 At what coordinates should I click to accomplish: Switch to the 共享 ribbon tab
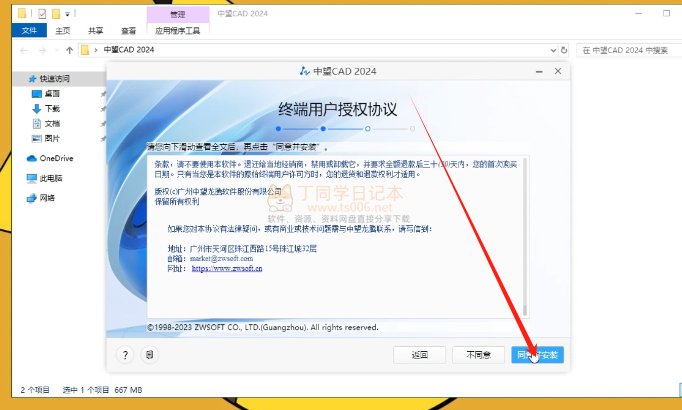tap(95, 30)
